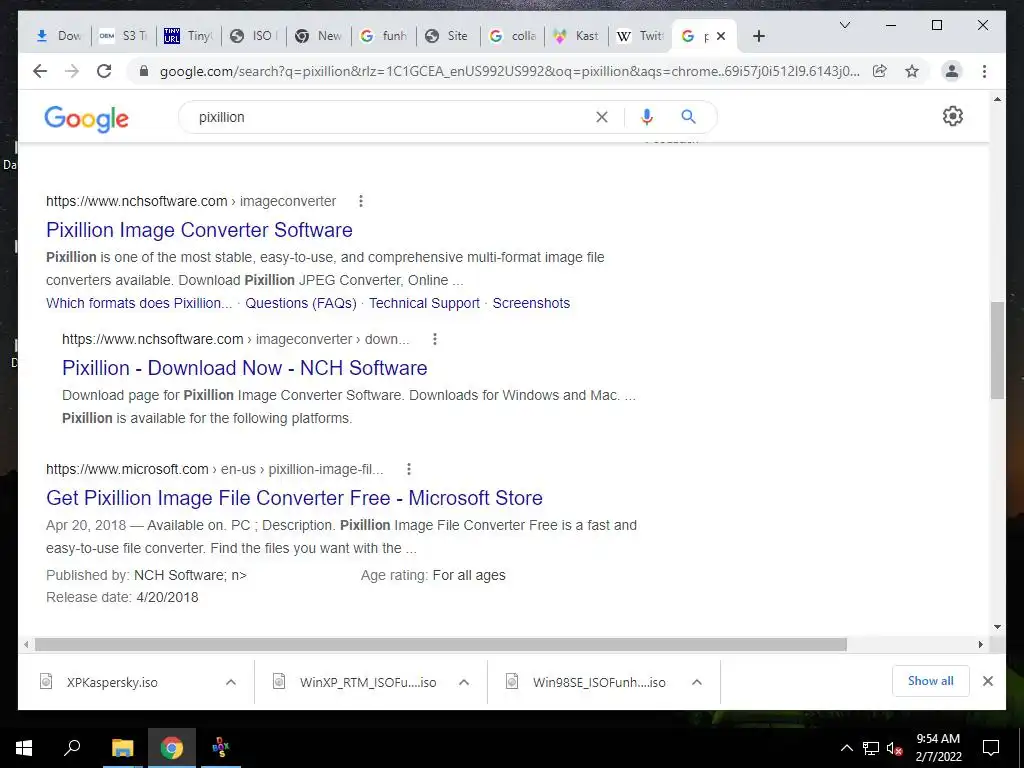Reload the current page
The height and width of the screenshot is (768, 1024).
point(104,71)
